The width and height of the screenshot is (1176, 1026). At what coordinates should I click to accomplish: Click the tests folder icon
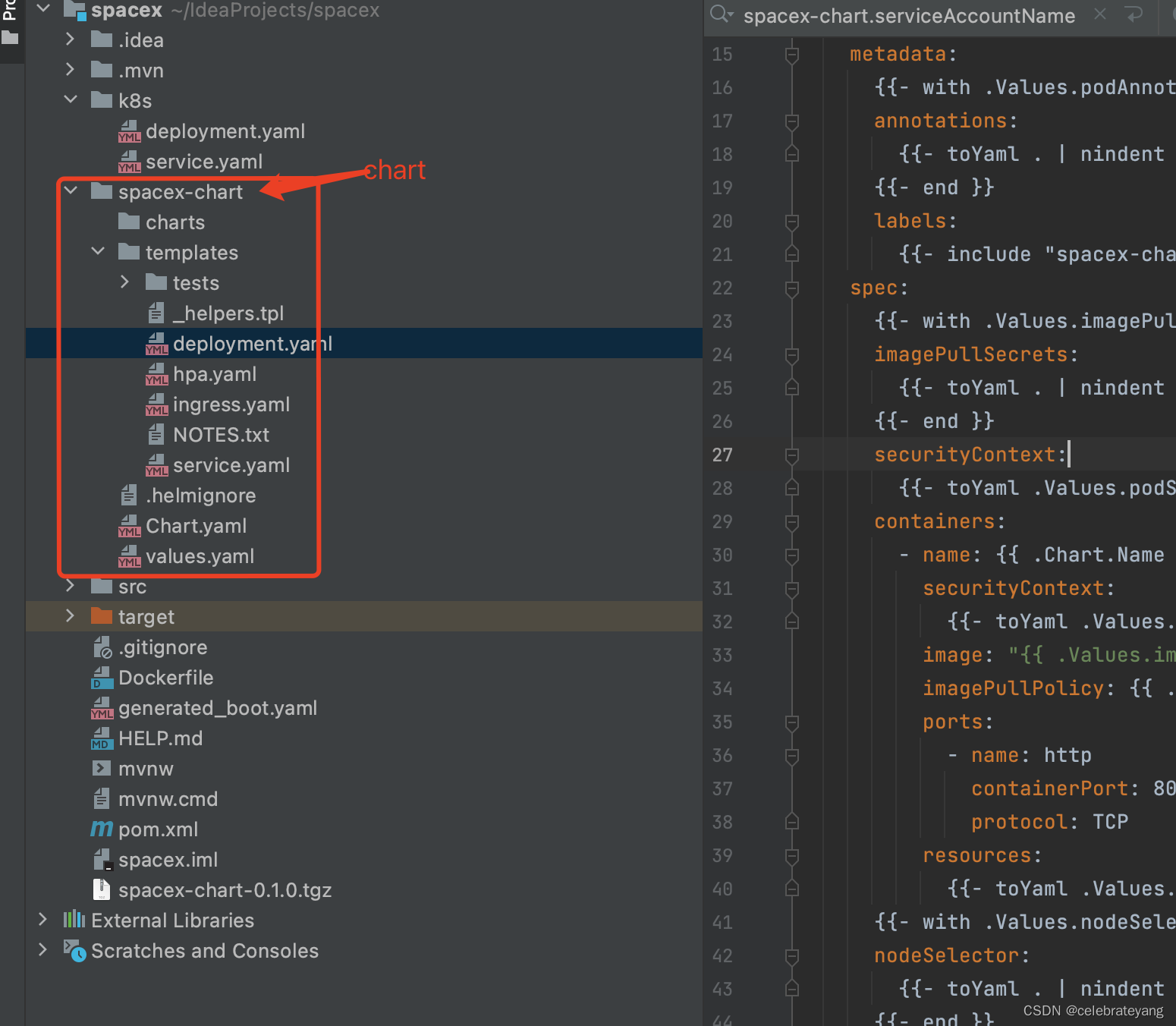click(156, 282)
